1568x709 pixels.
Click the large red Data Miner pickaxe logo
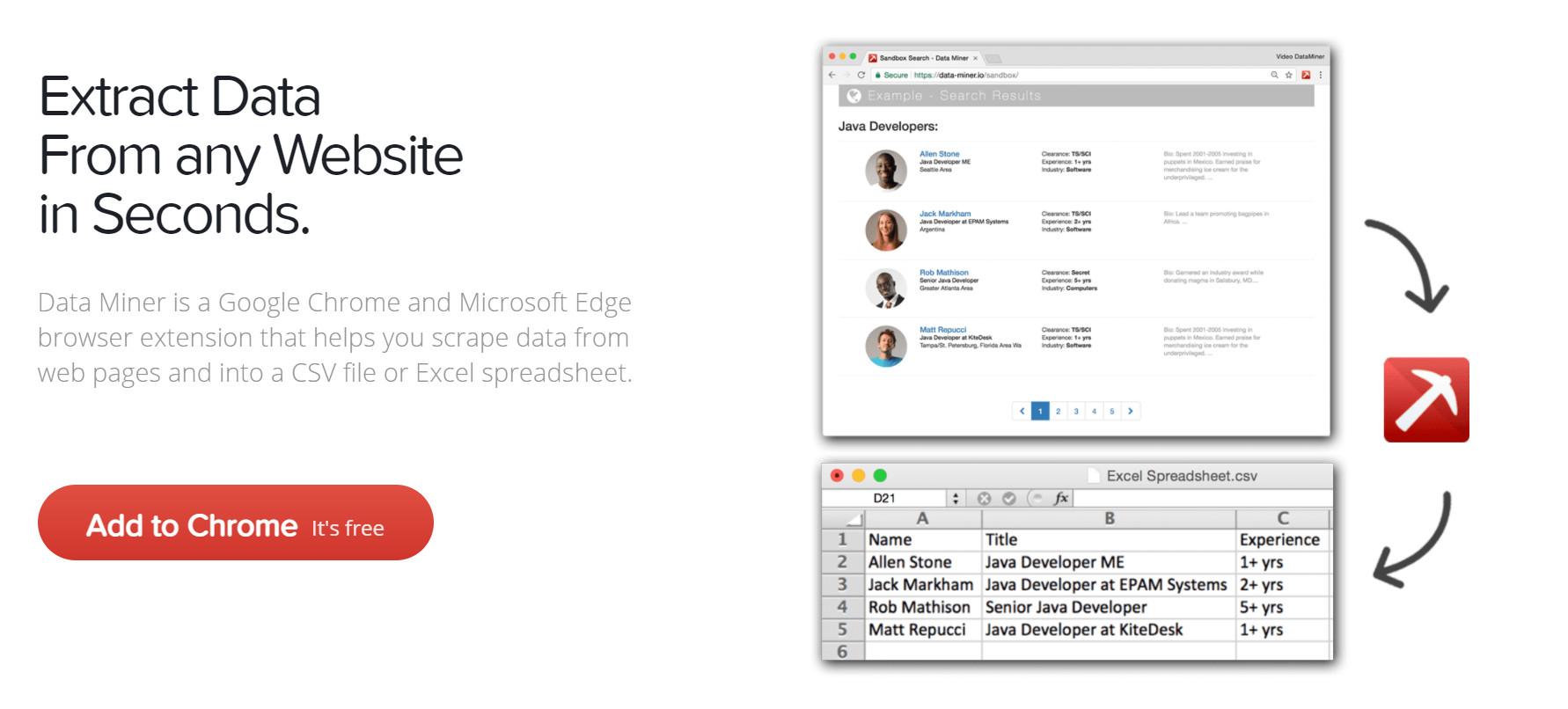click(x=1426, y=399)
